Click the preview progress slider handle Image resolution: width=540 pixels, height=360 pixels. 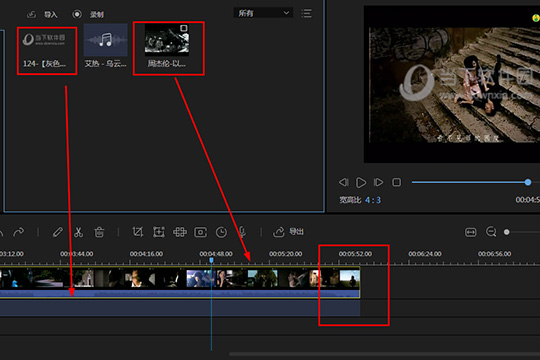click(528, 182)
